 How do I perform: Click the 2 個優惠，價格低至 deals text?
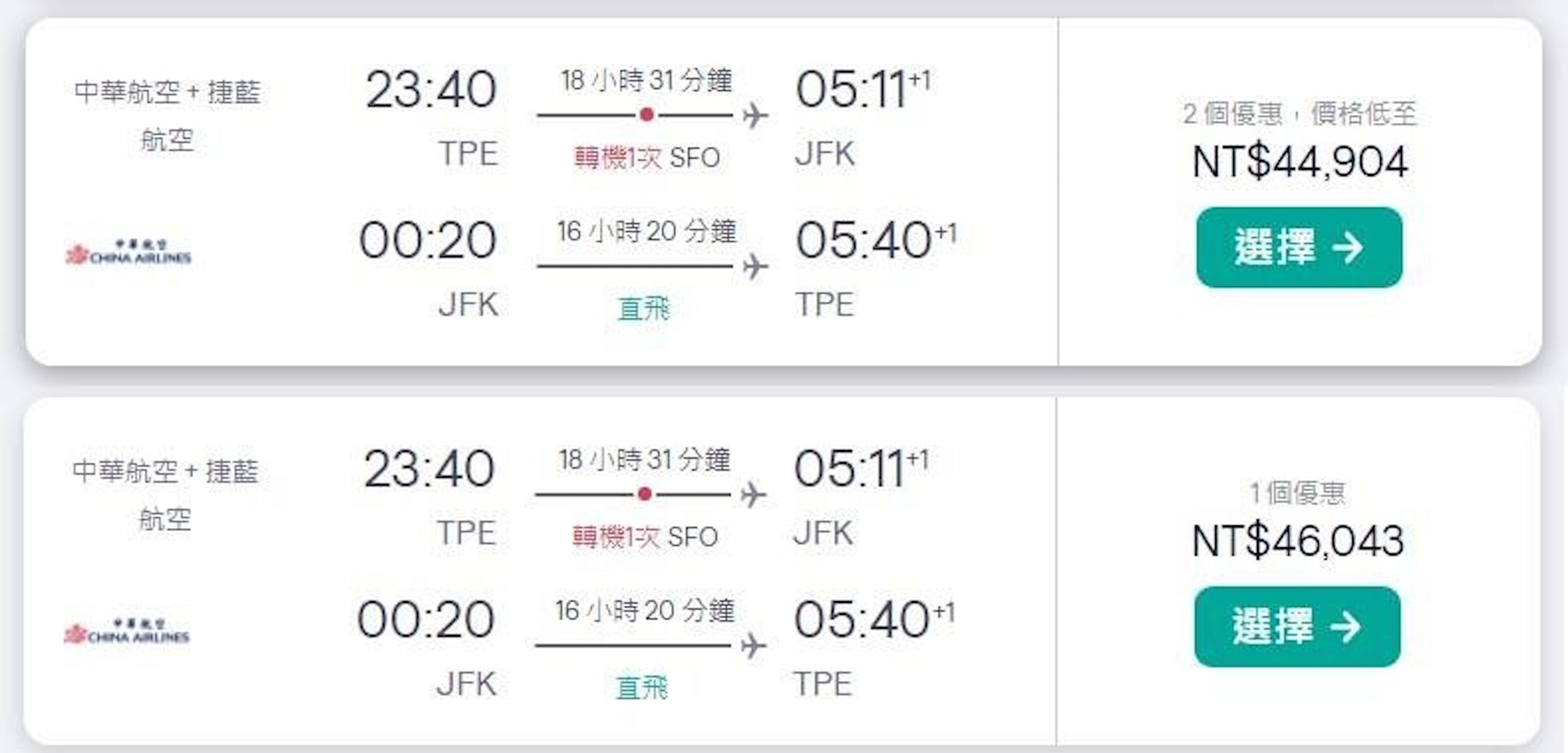pos(1300,114)
